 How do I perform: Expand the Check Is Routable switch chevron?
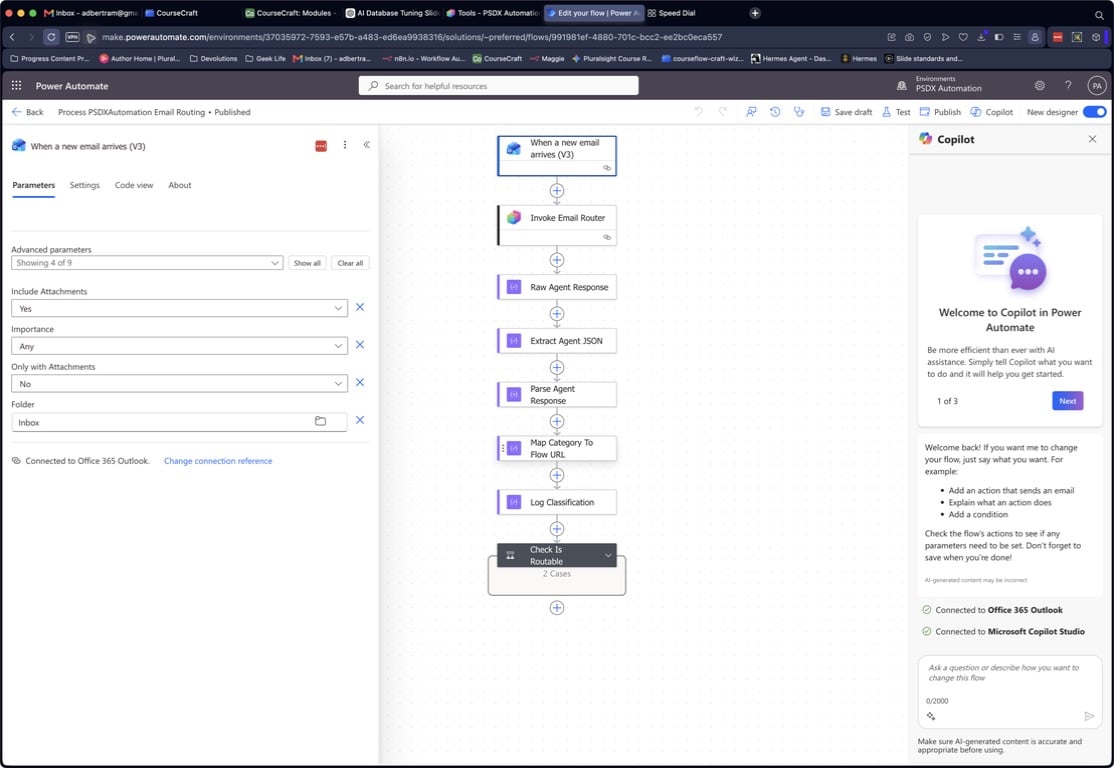pyautogui.click(x=608, y=556)
